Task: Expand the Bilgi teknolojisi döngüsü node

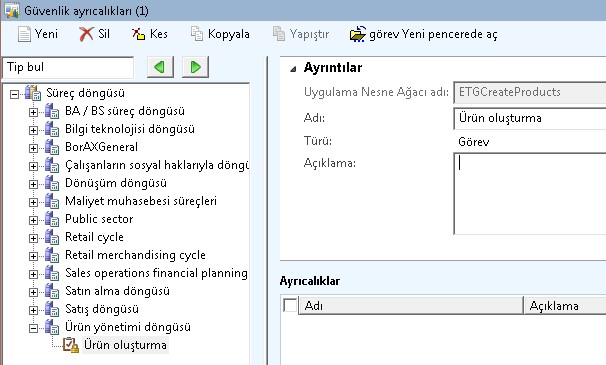Action: pos(33,130)
